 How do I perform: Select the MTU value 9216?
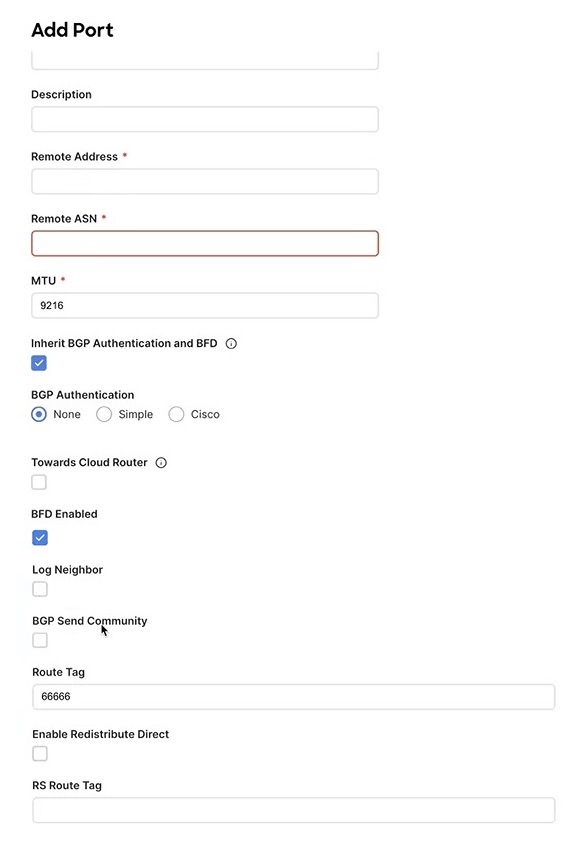pos(204,305)
